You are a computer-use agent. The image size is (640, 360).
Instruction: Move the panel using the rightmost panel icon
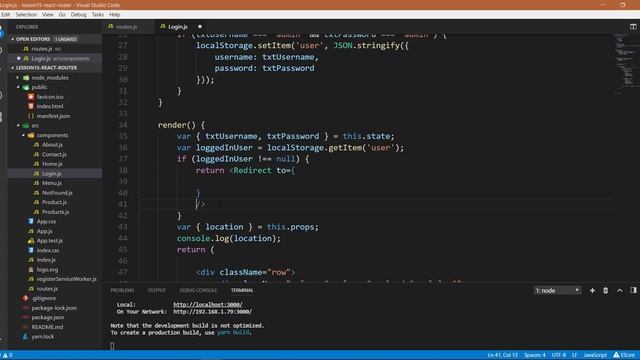pos(633,290)
